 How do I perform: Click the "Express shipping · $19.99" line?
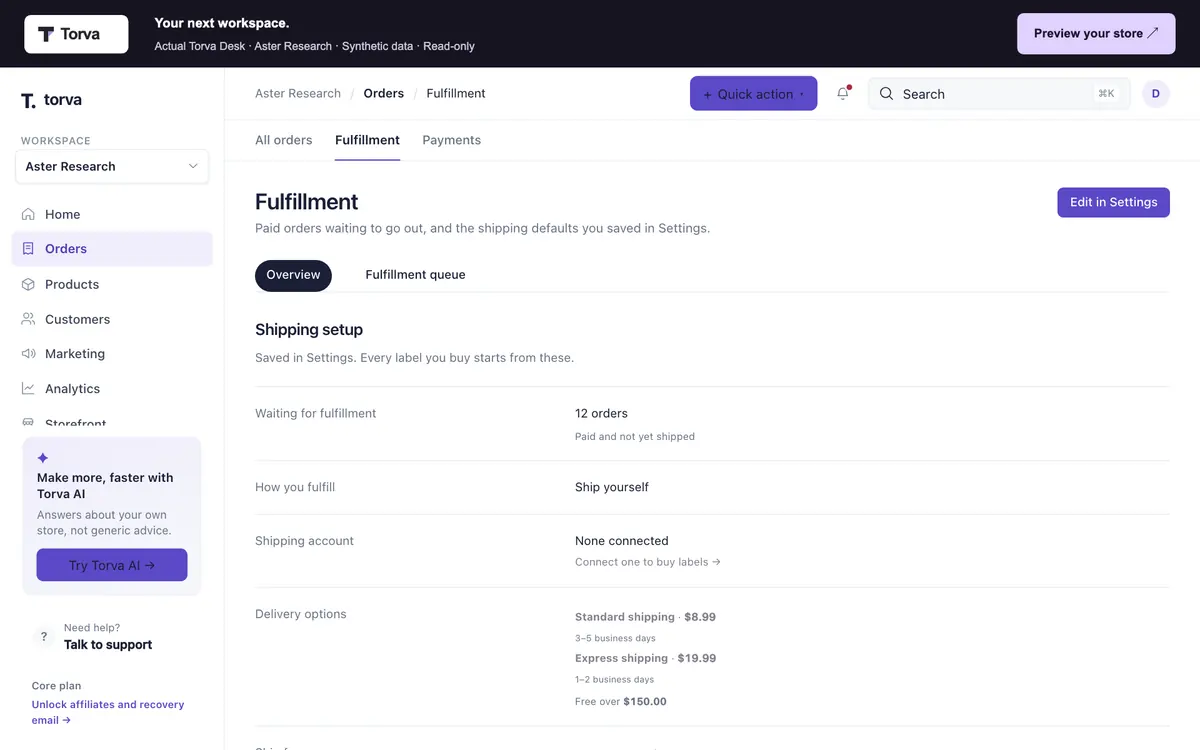click(645, 658)
